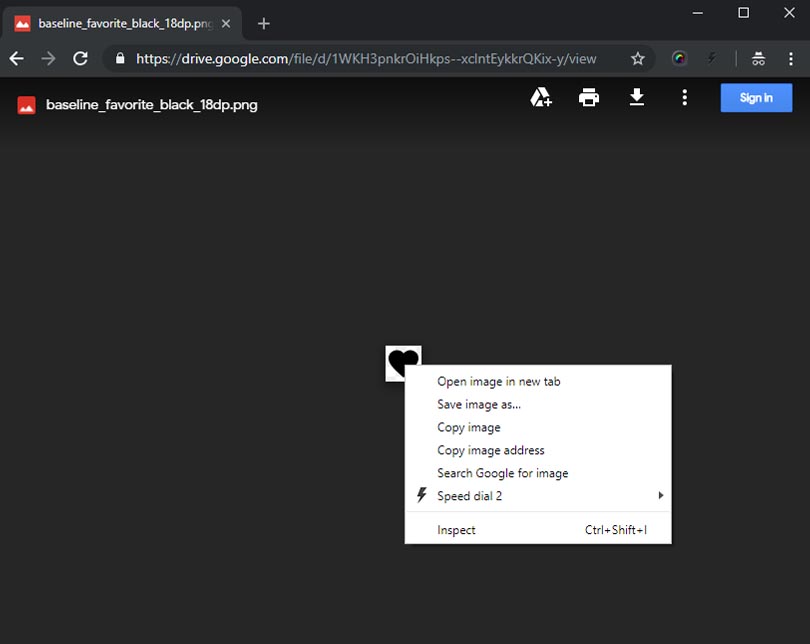Select Copy image address
This screenshot has width=810, height=644.
[x=538, y=450]
